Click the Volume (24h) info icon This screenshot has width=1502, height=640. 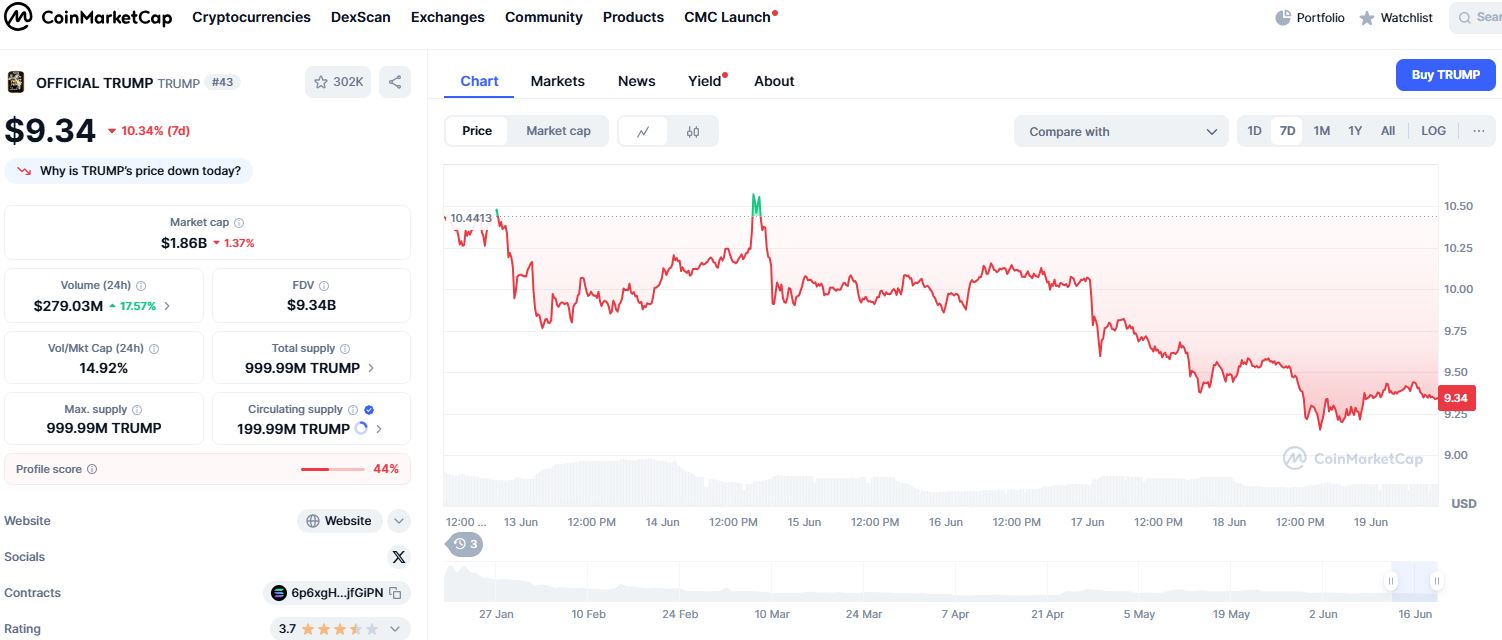coord(141,286)
